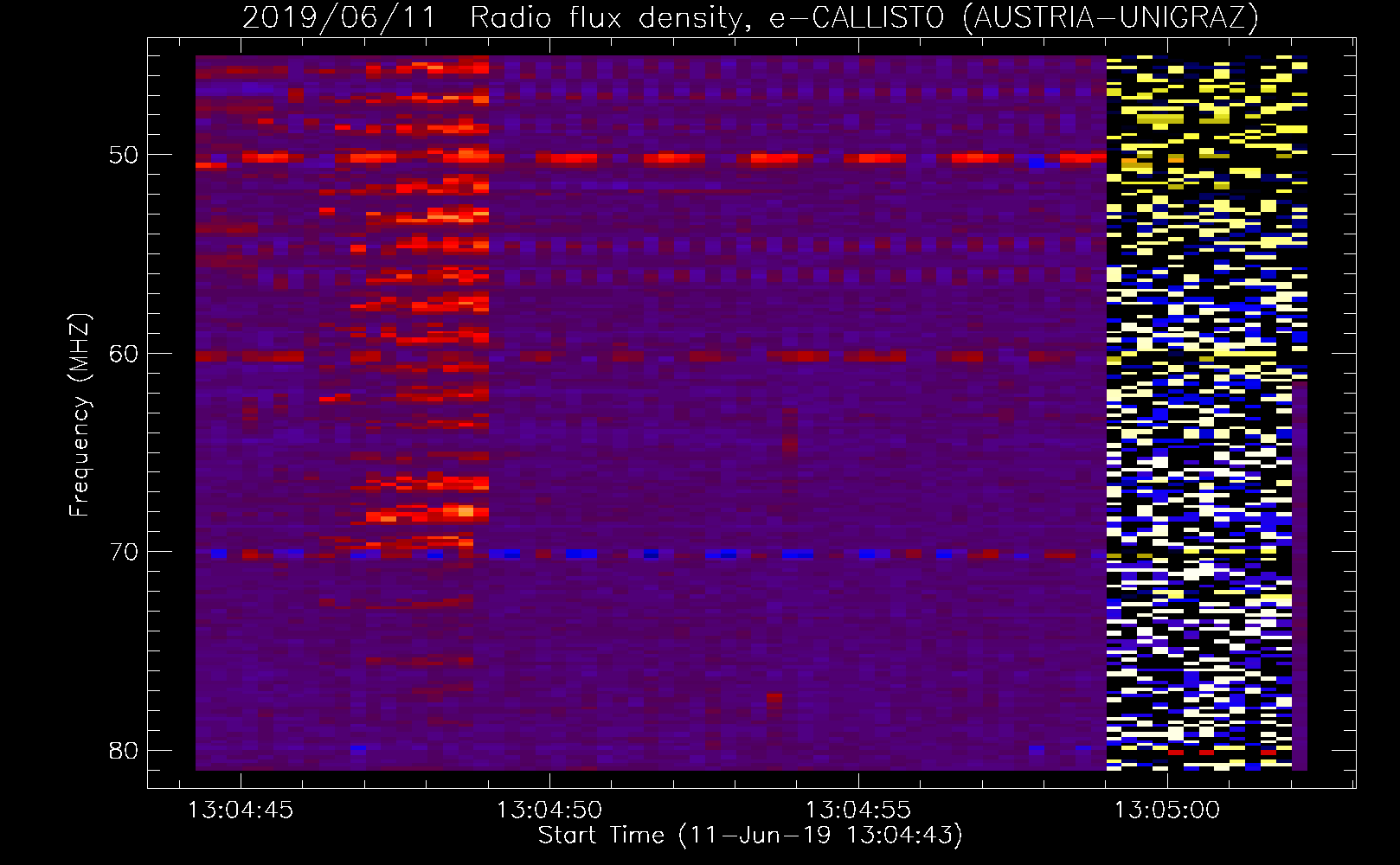Image resolution: width=1400 pixels, height=865 pixels.
Task: Click the 'Frequency (MHZ)' axis label
Action: [x=80, y=416]
